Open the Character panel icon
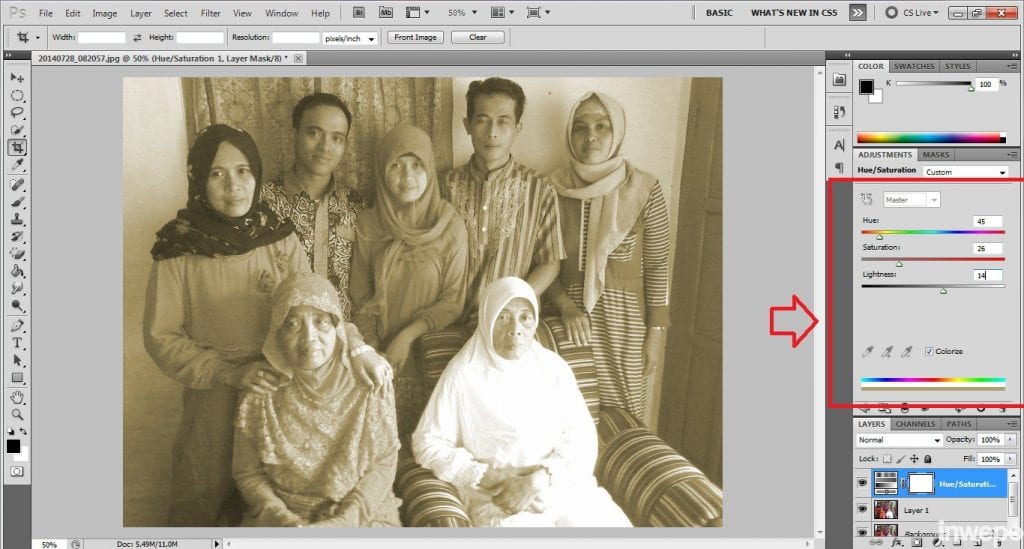Image resolution: width=1024 pixels, height=549 pixels. (x=839, y=145)
